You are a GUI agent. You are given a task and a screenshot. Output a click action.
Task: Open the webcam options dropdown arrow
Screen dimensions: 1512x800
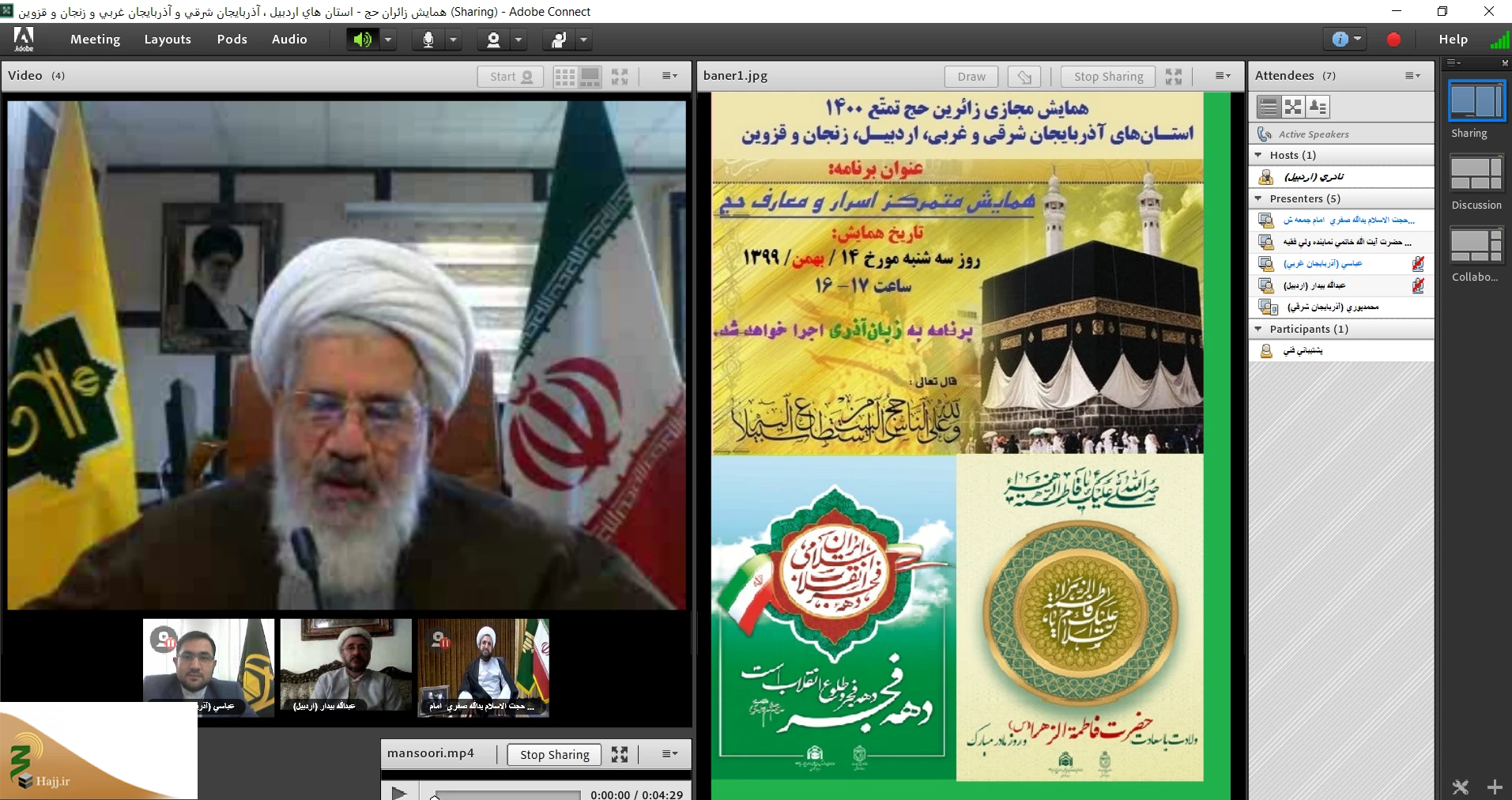519,40
